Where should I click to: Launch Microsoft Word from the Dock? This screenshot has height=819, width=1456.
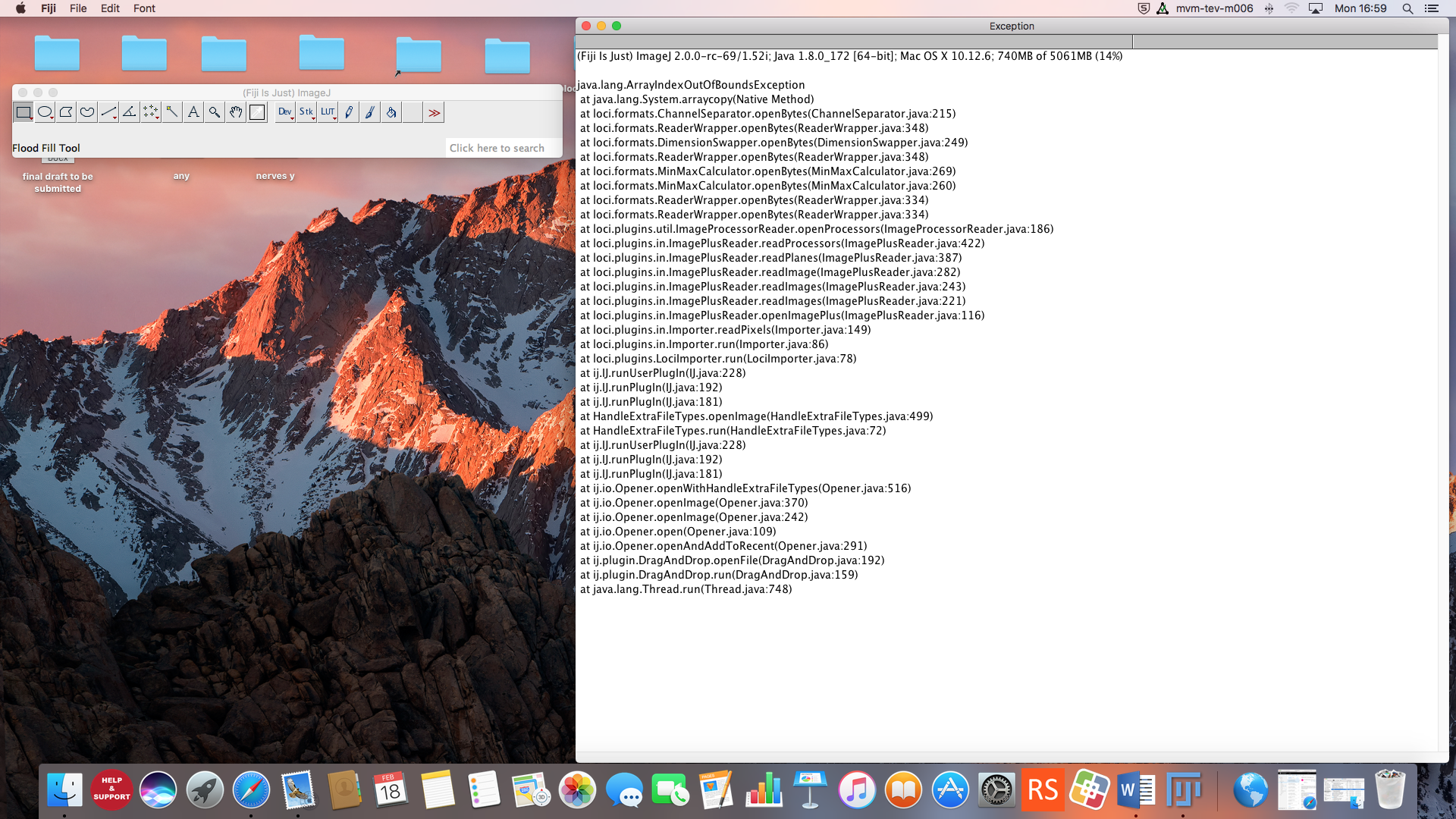coord(1135,789)
